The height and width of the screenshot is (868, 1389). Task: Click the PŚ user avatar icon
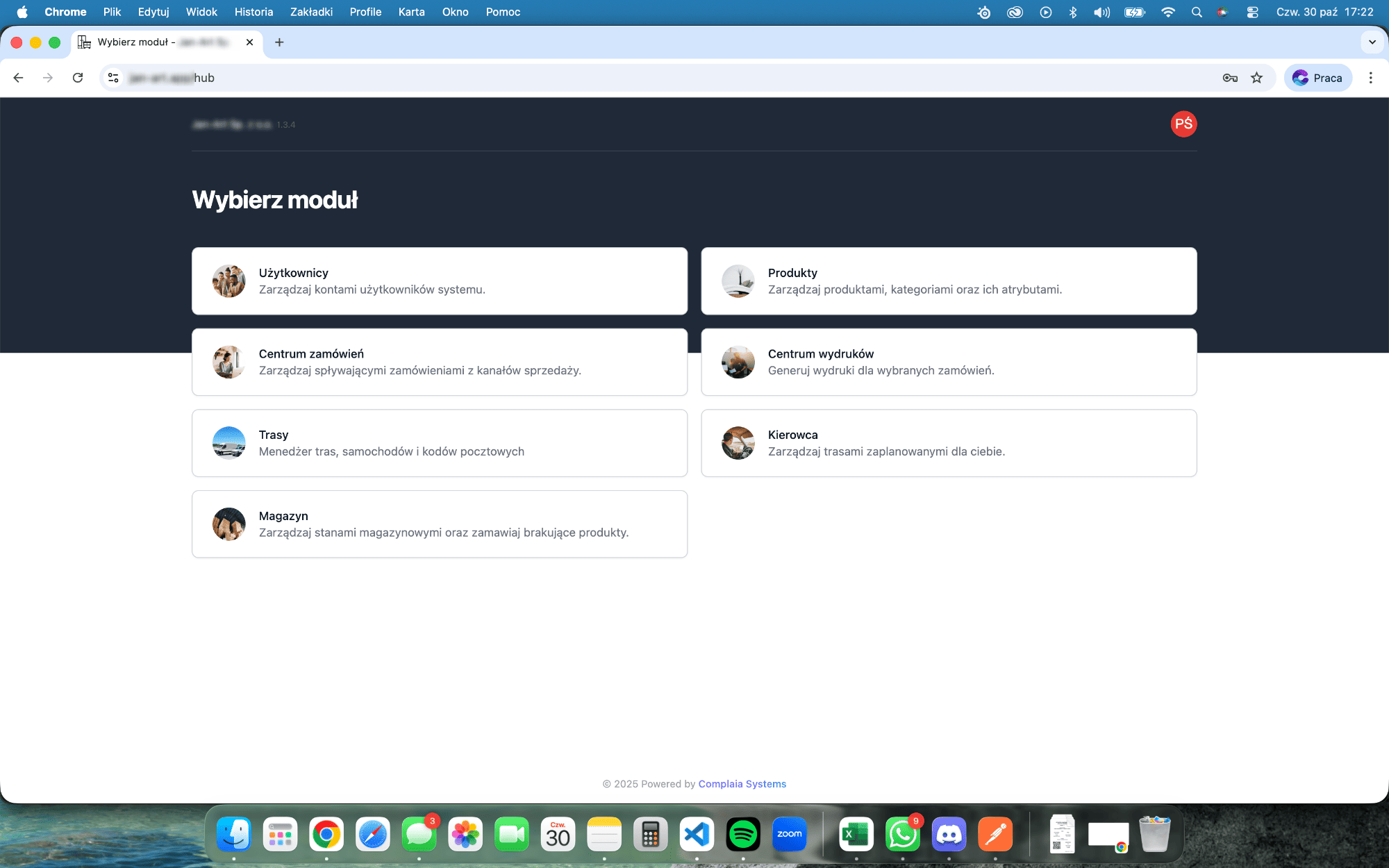[1183, 124]
